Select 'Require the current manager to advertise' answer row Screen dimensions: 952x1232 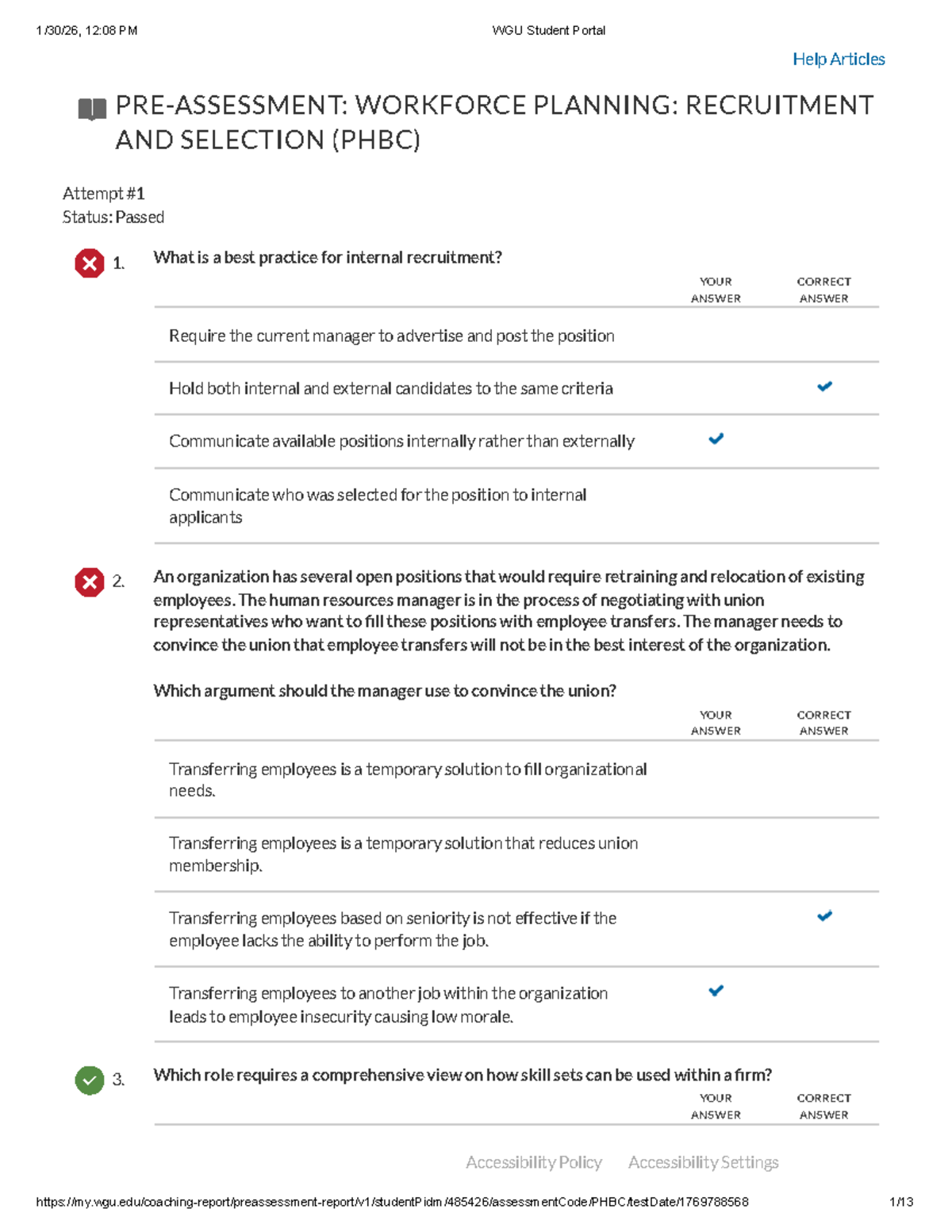(516, 336)
